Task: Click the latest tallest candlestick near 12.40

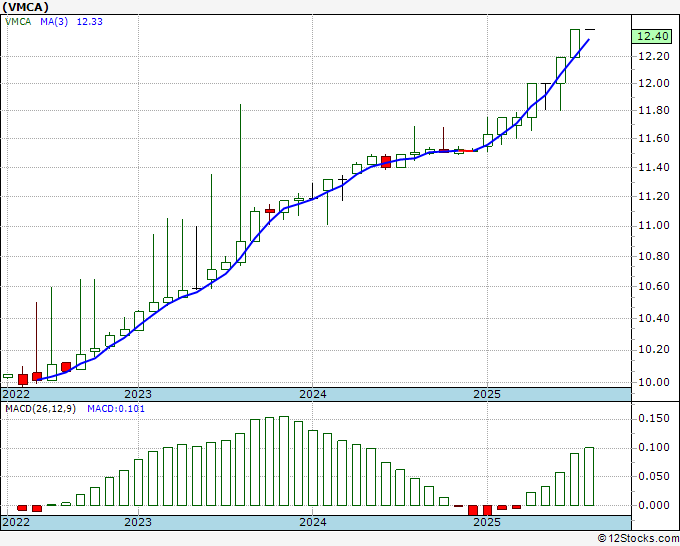Action: pyautogui.click(x=575, y=43)
